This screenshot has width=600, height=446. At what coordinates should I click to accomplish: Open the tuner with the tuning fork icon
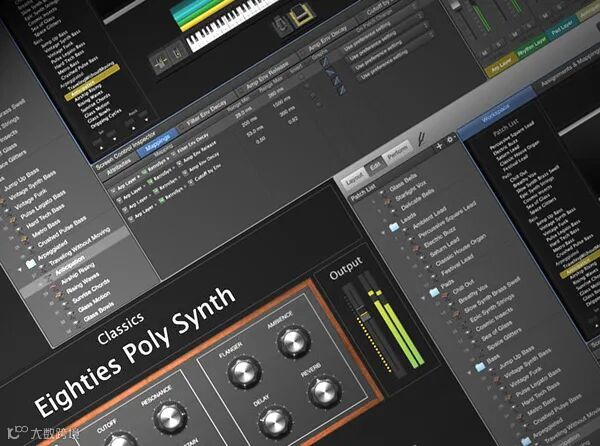(x=421, y=139)
